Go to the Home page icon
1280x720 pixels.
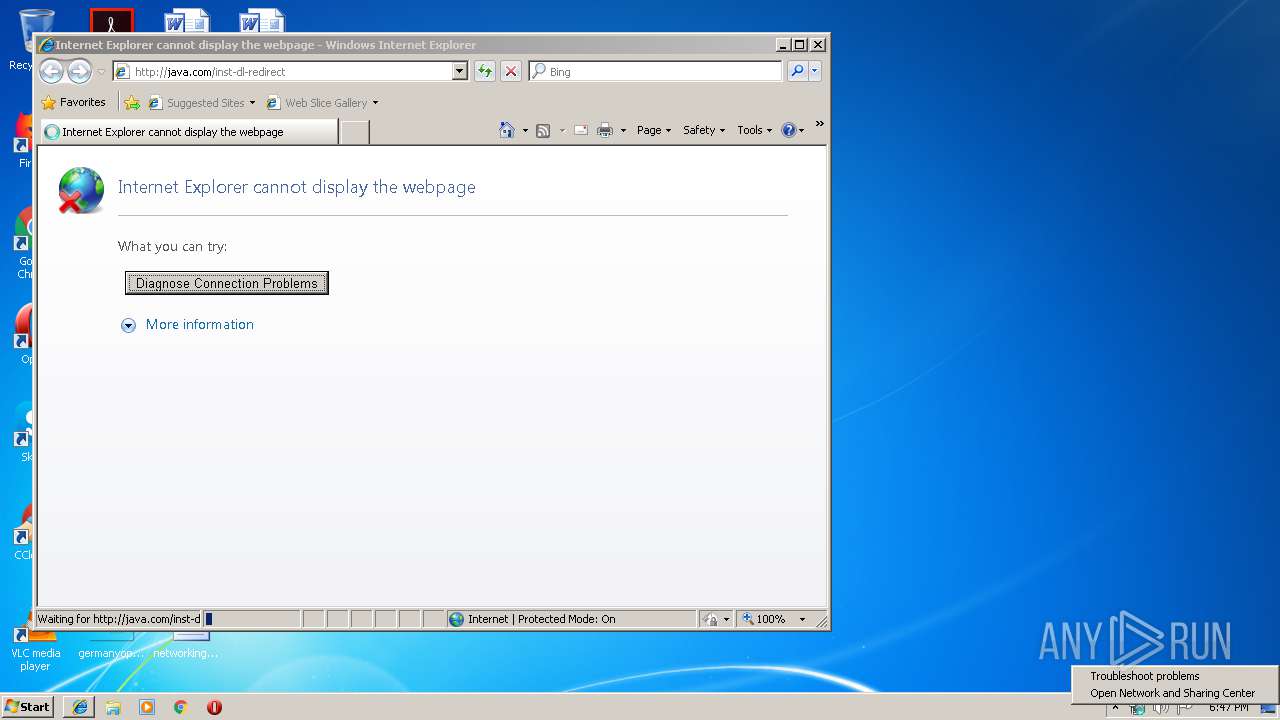(507, 130)
